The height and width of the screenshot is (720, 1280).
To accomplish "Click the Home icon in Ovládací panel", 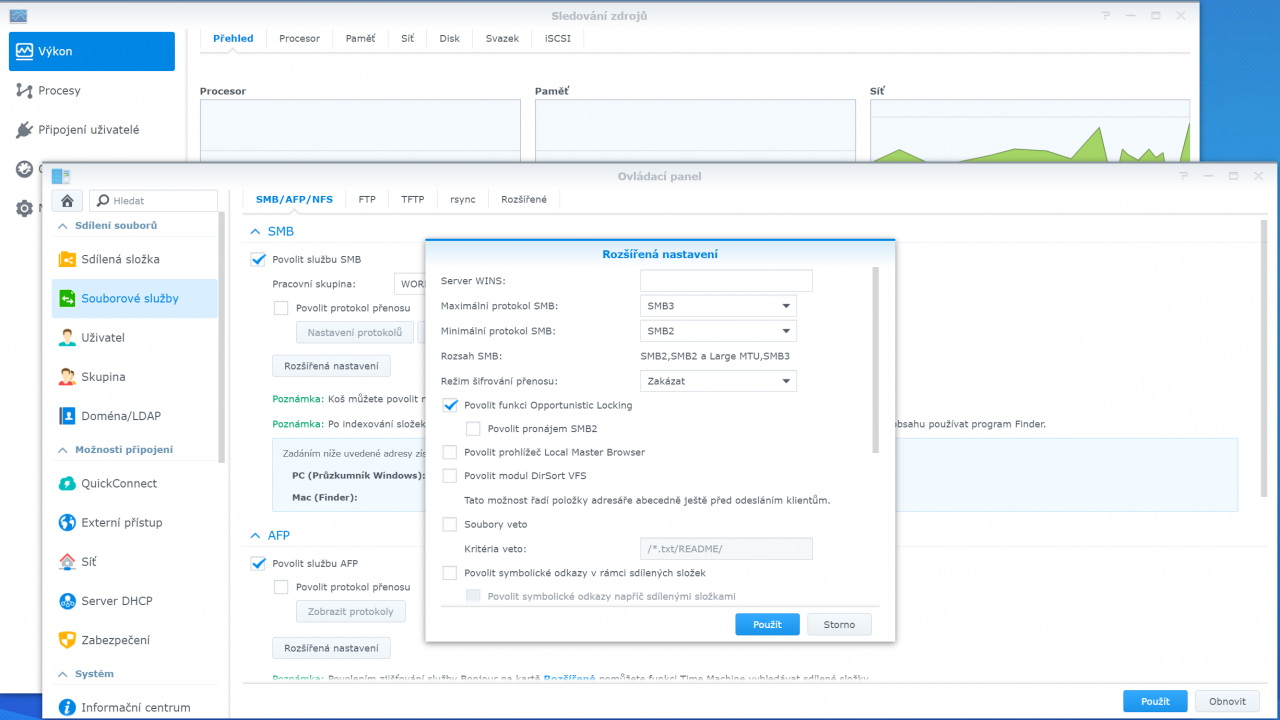I will click(67, 201).
